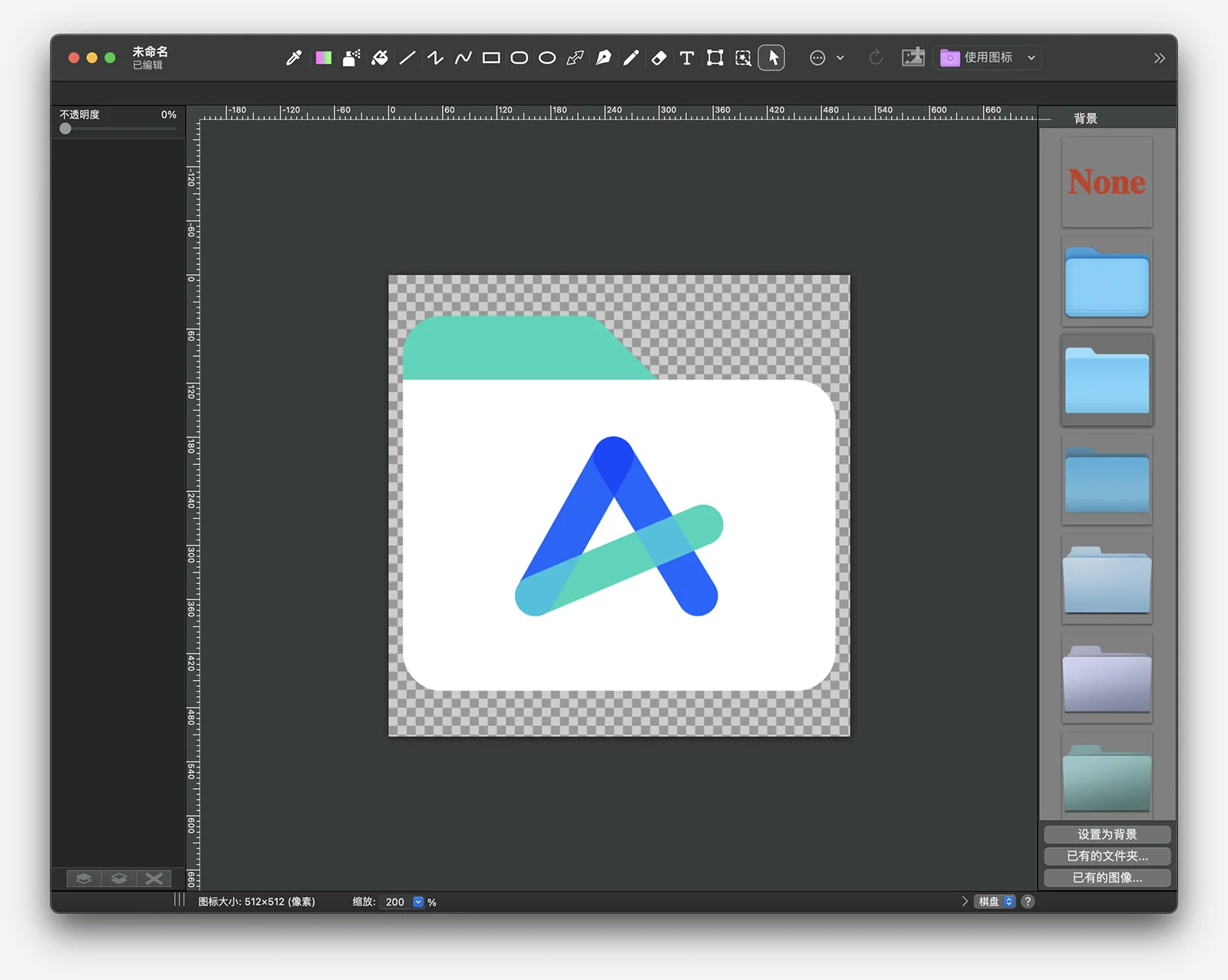
Task: Select the lavender purple folder background
Action: 1107,678
